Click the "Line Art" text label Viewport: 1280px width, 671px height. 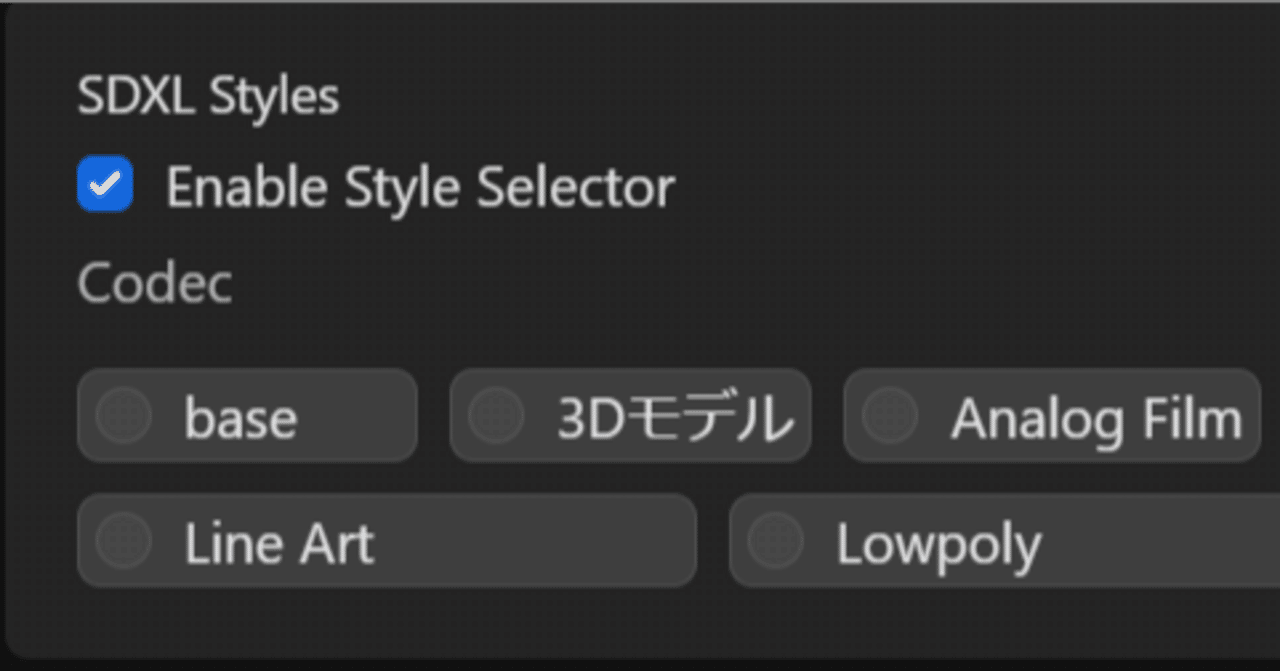279,544
